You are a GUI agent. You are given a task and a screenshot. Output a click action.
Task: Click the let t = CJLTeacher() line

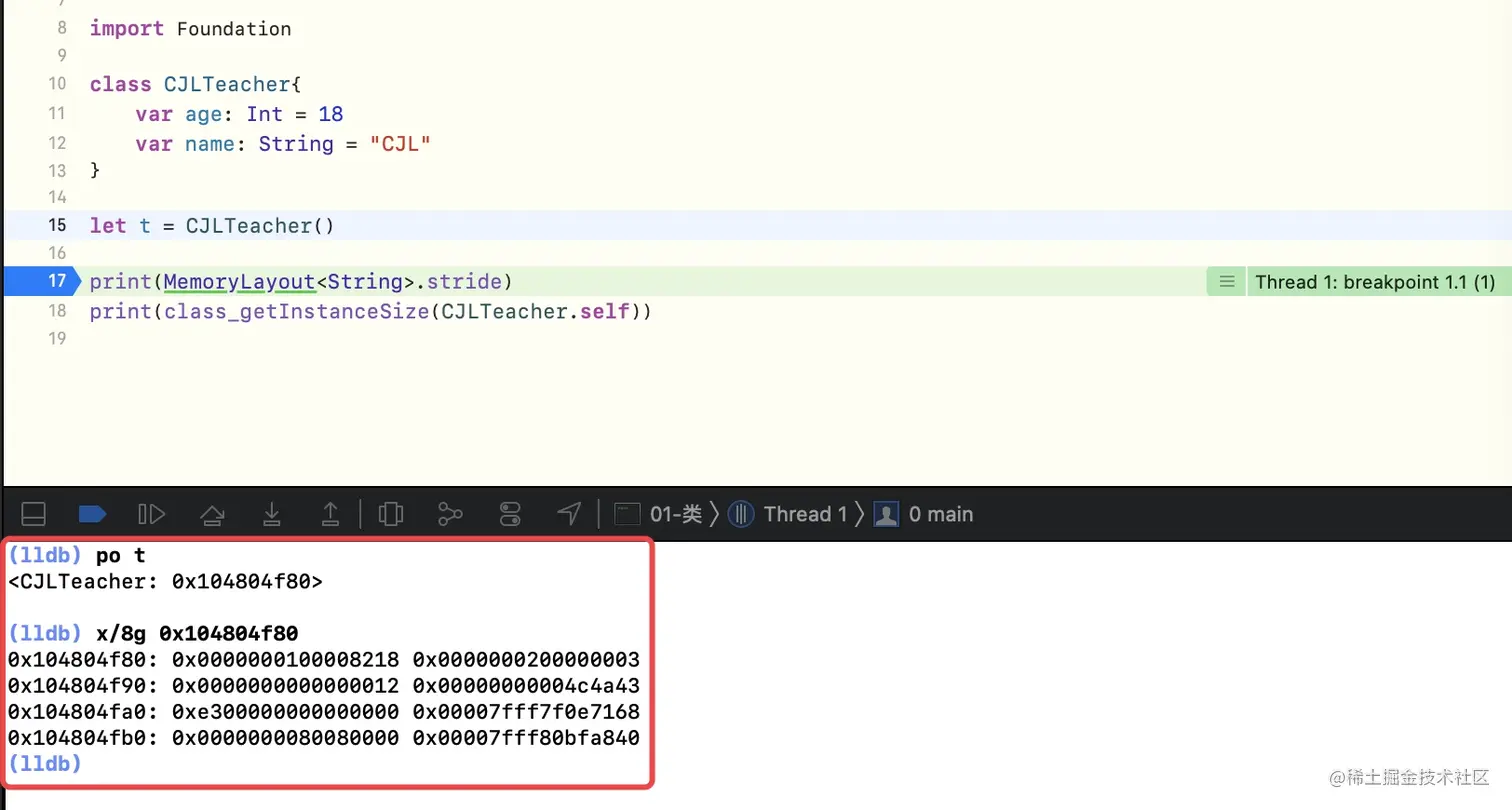click(x=212, y=225)
